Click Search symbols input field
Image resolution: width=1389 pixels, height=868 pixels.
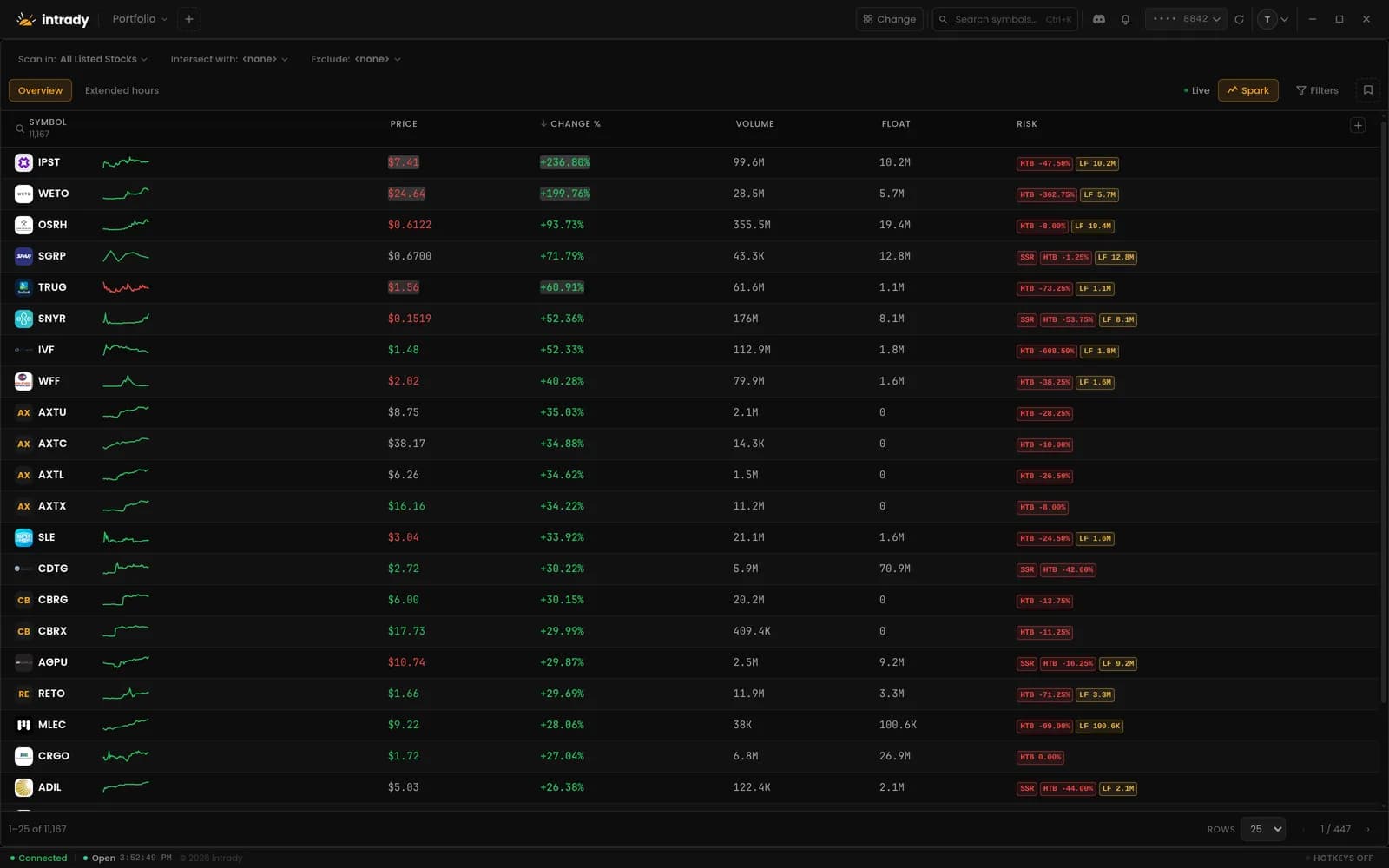tap(1004, 19)
